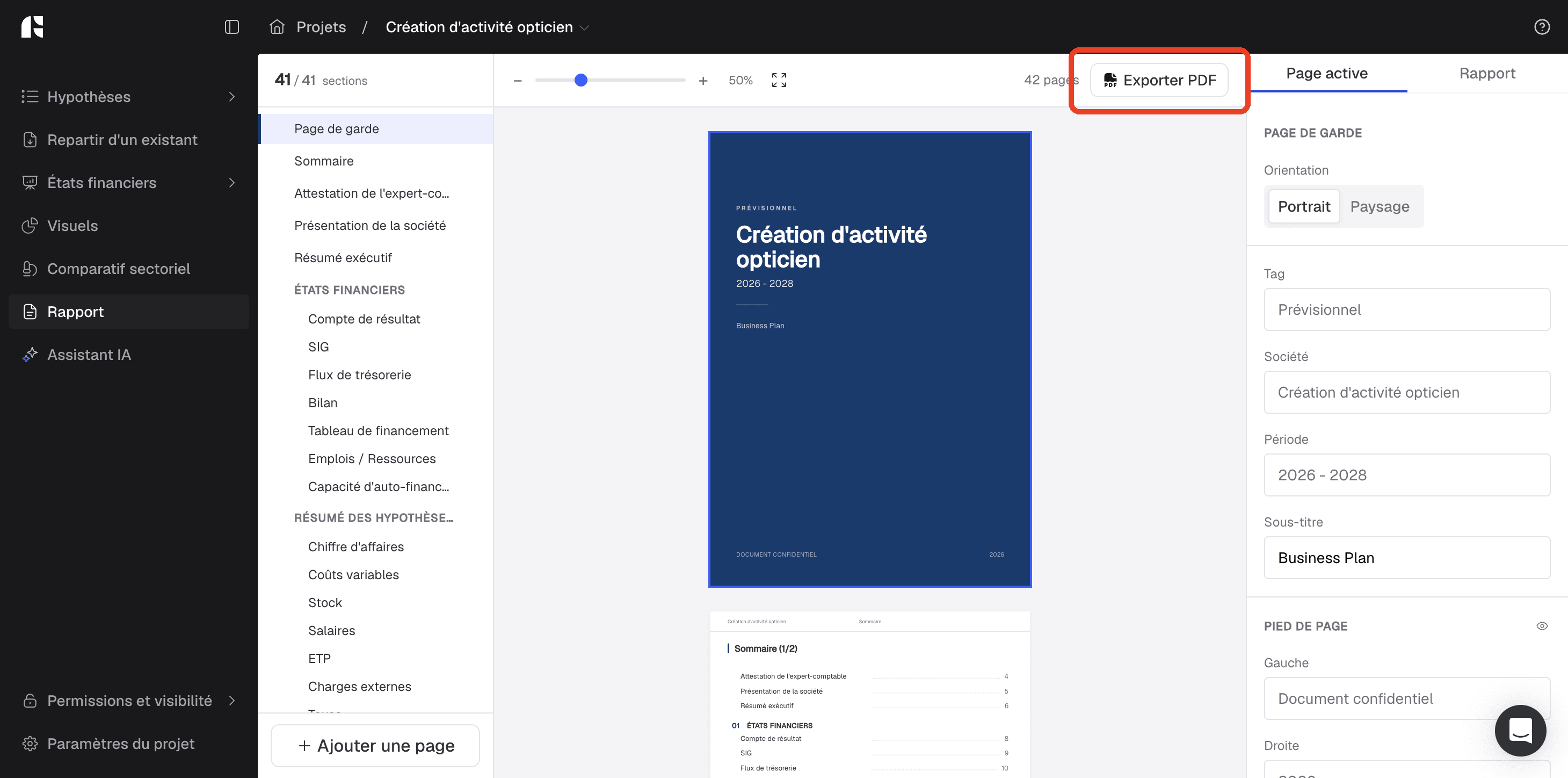
Task: Click the app logo in top-left corner
Action: tap(32, 27)
